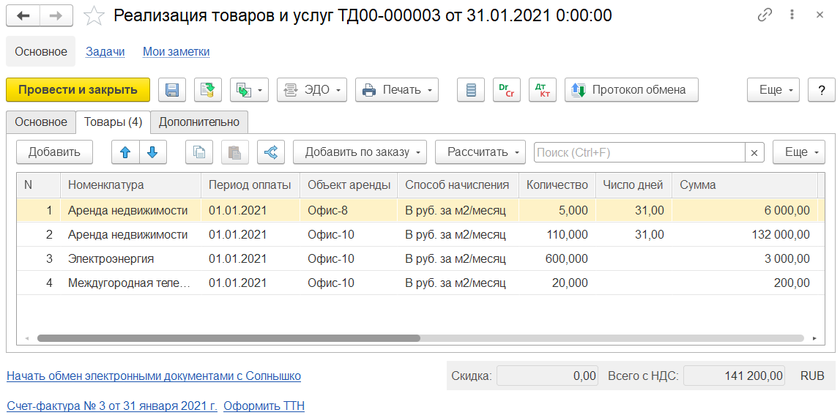
Task: Click the back navigation arrow
Action: tap(23, 16)
